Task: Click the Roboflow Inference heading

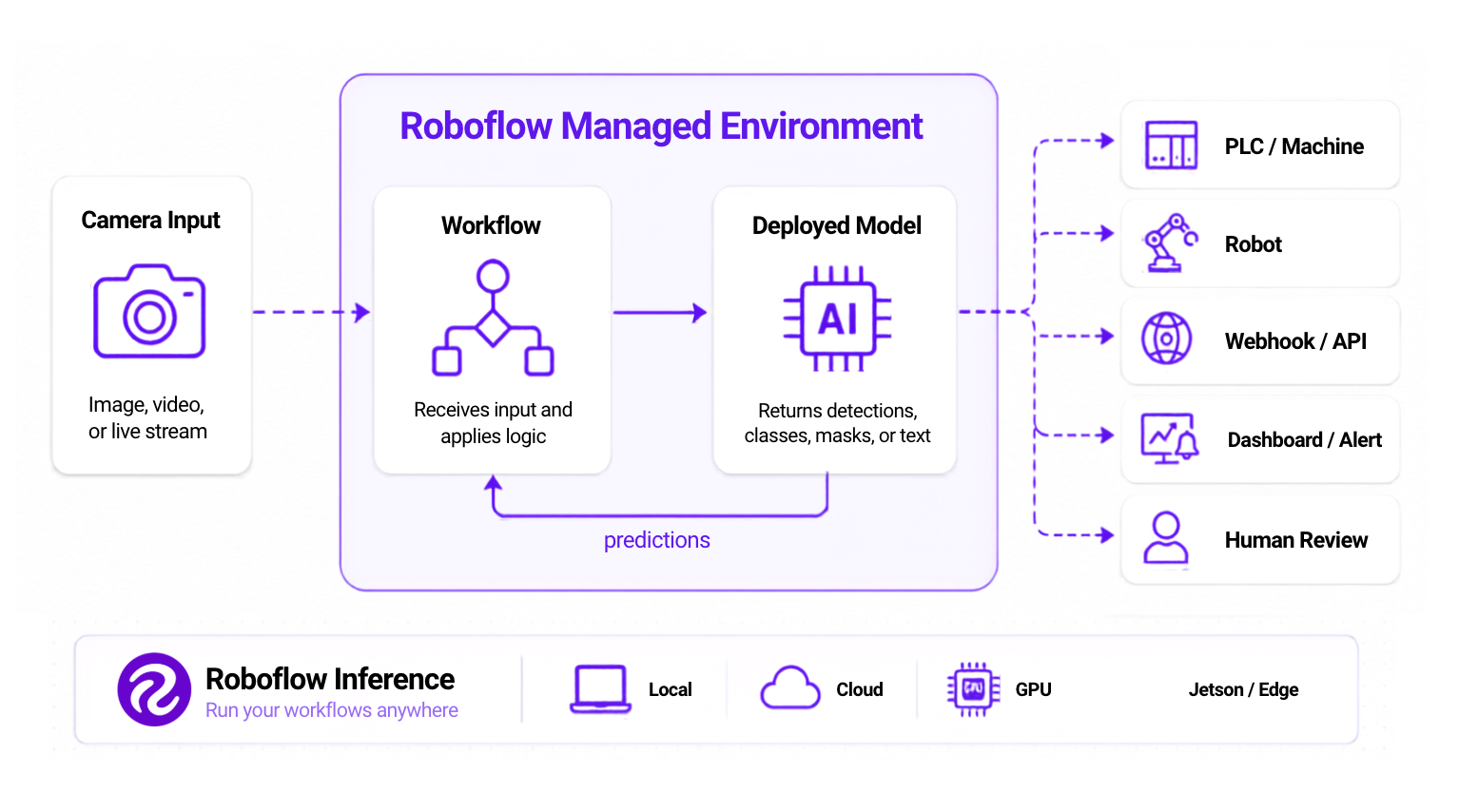Action: point(330,679)
